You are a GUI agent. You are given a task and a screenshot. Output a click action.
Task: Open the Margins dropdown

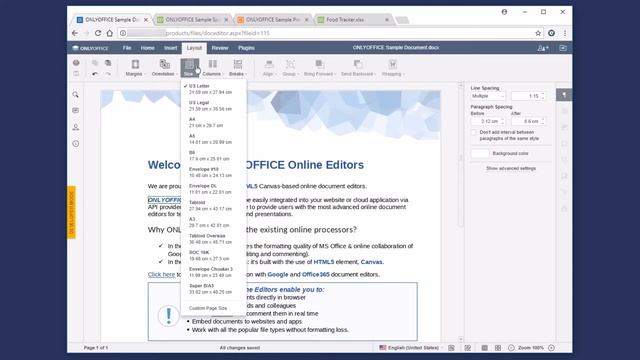(135, 68)
